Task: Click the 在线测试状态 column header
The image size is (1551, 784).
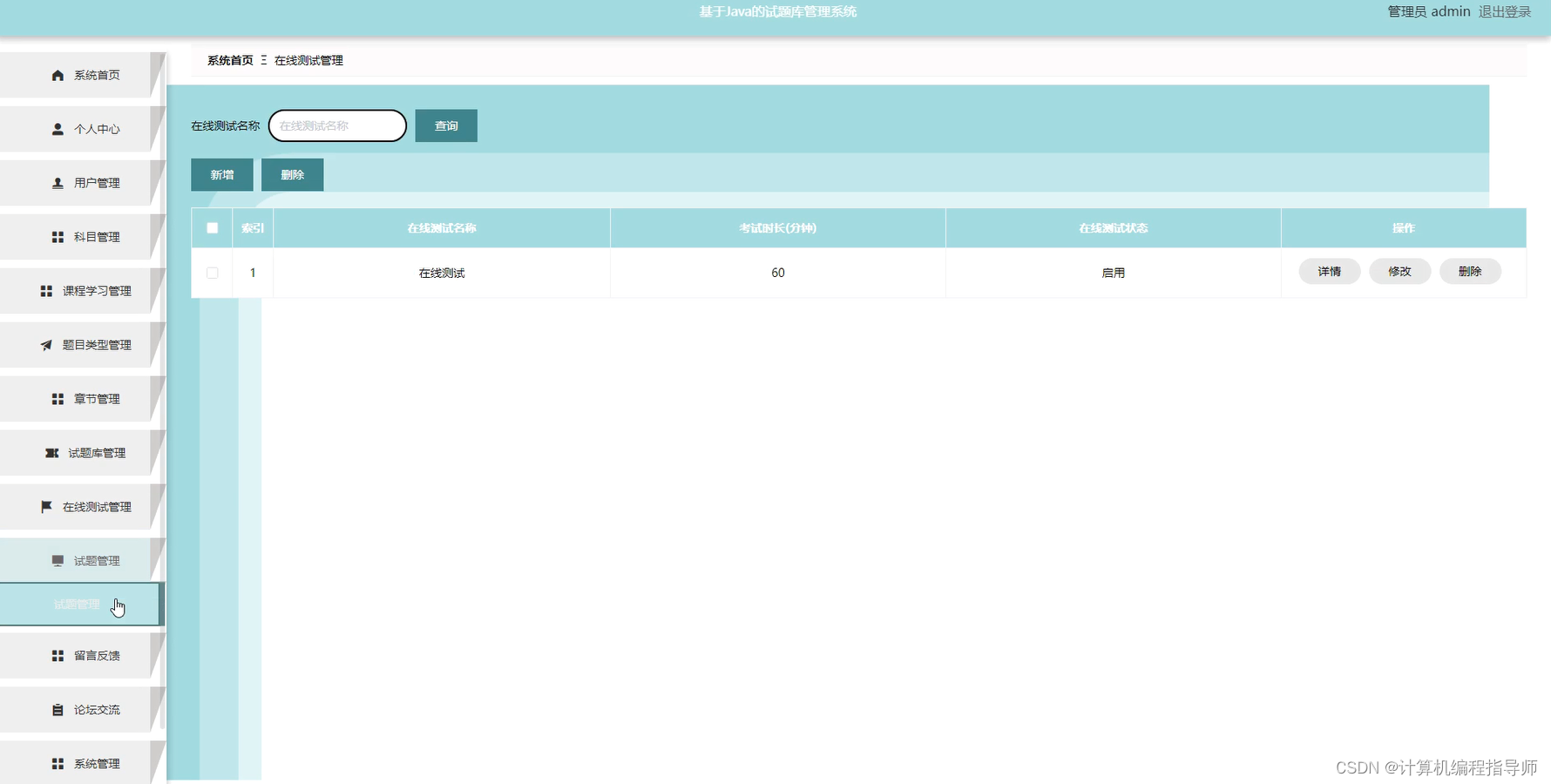Action: click(1114, 228)
